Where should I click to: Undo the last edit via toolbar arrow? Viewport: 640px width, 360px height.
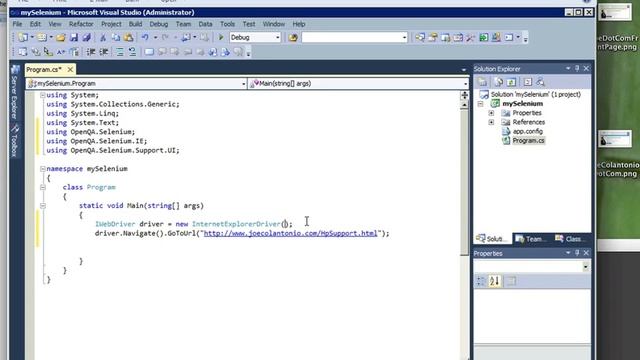coord(145,38)
